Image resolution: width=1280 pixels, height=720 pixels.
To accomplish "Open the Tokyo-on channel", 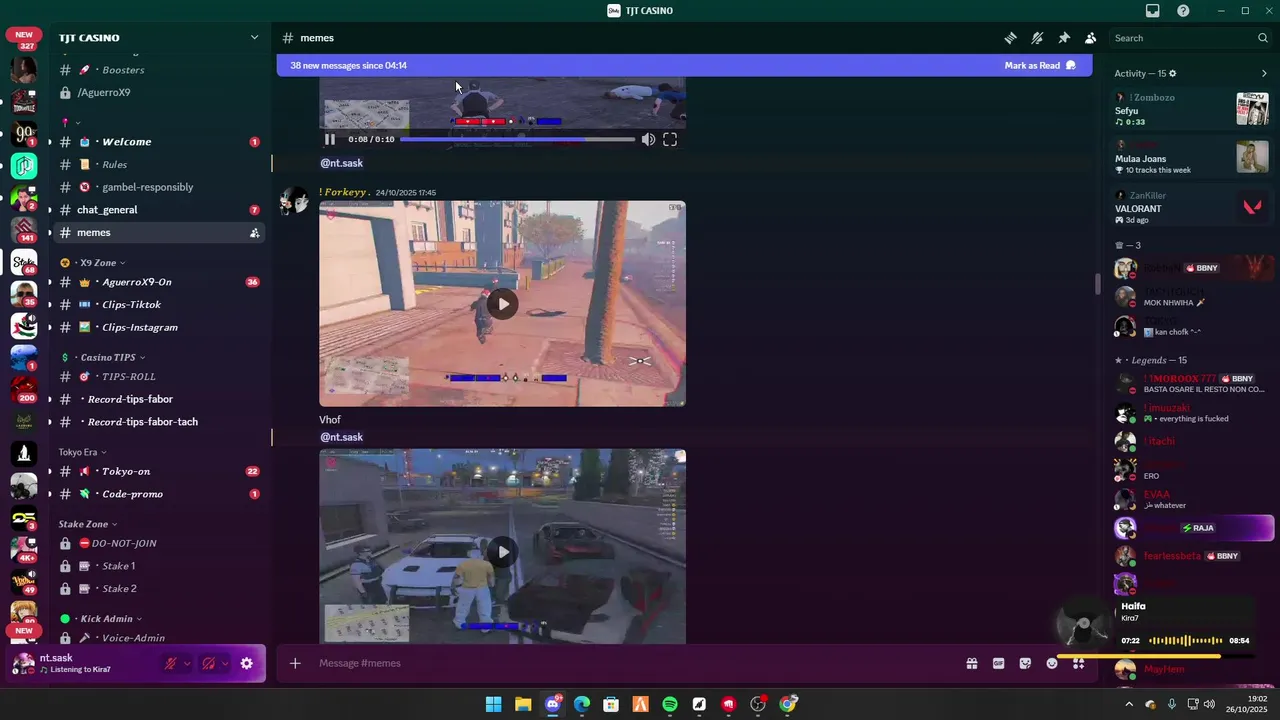I will [x=158, y=471].
